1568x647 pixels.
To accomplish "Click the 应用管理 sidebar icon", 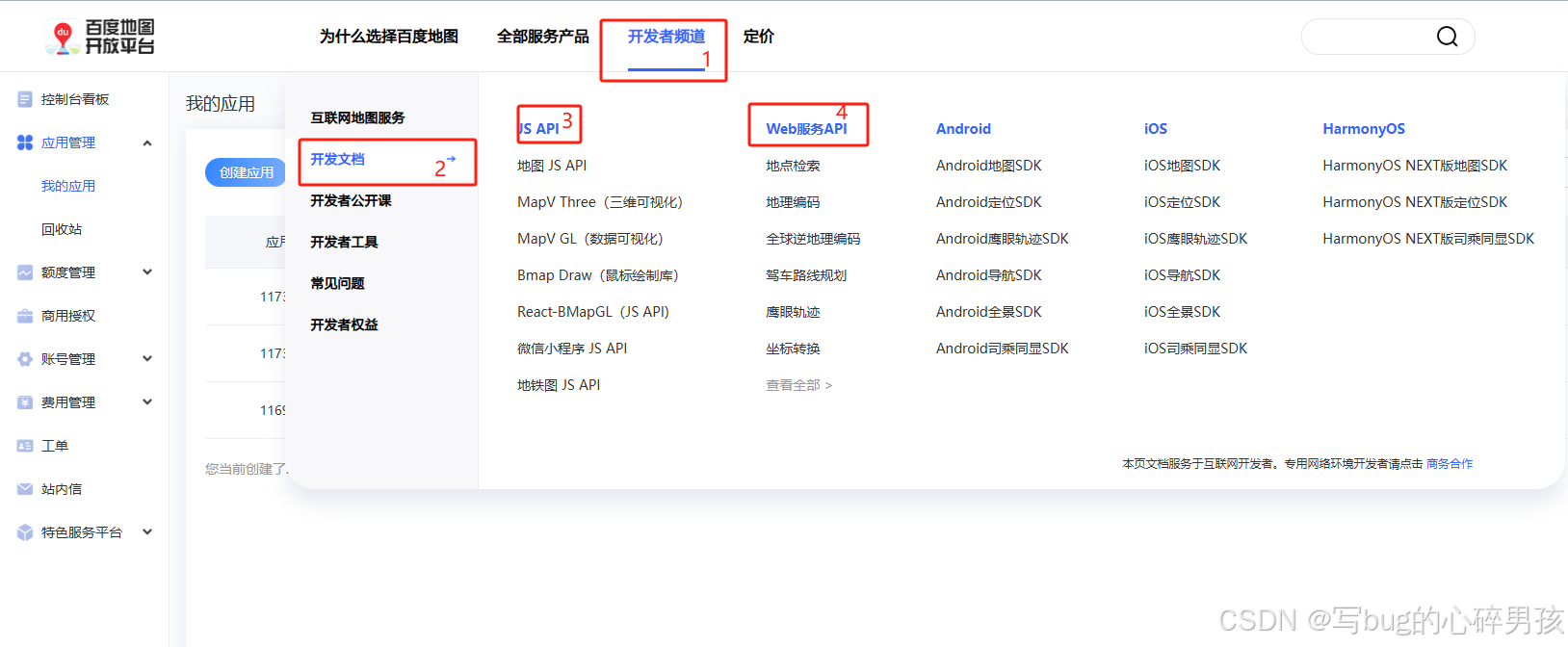I will point(25,142).
